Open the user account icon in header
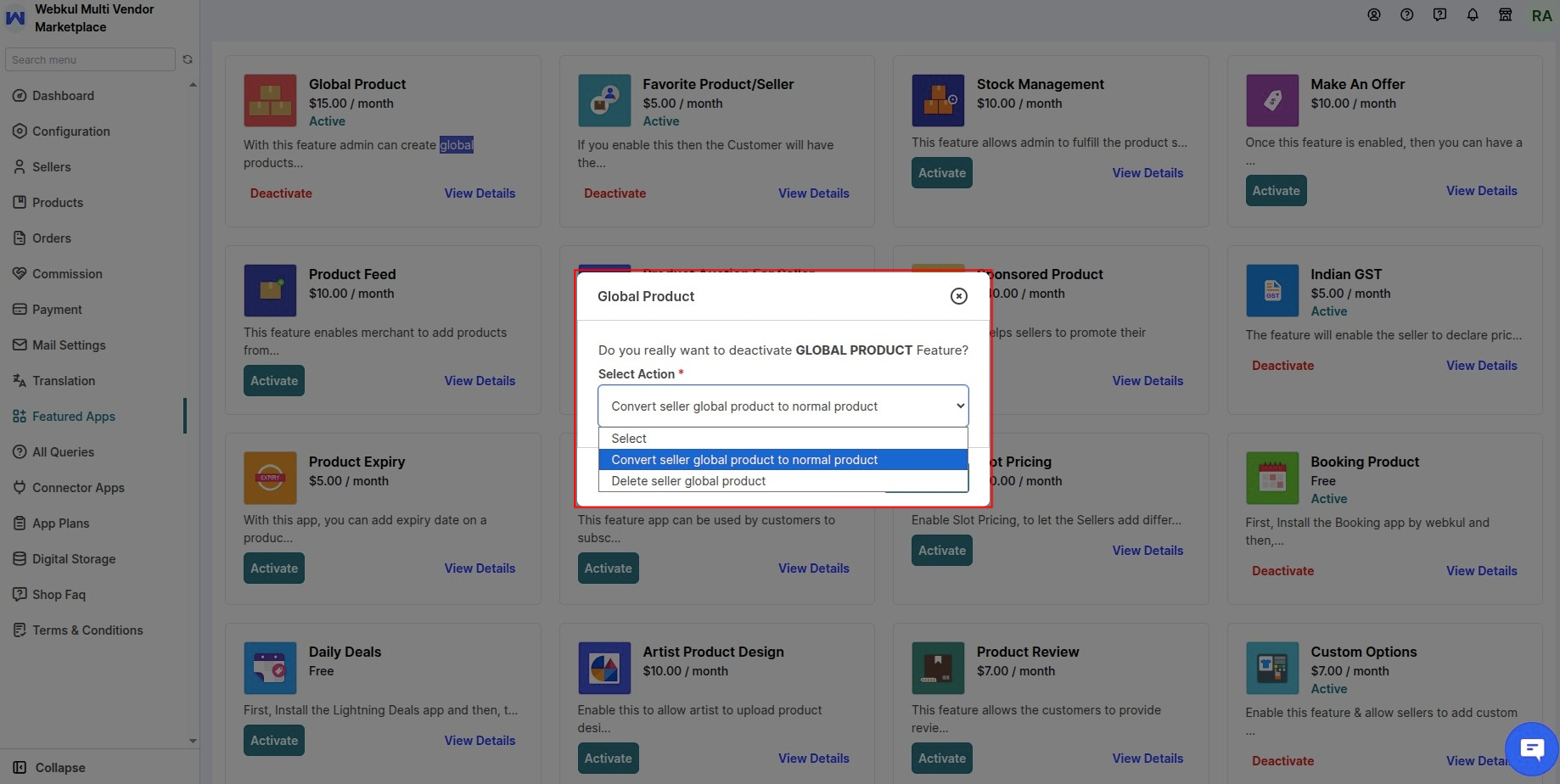 [1374, 14]
